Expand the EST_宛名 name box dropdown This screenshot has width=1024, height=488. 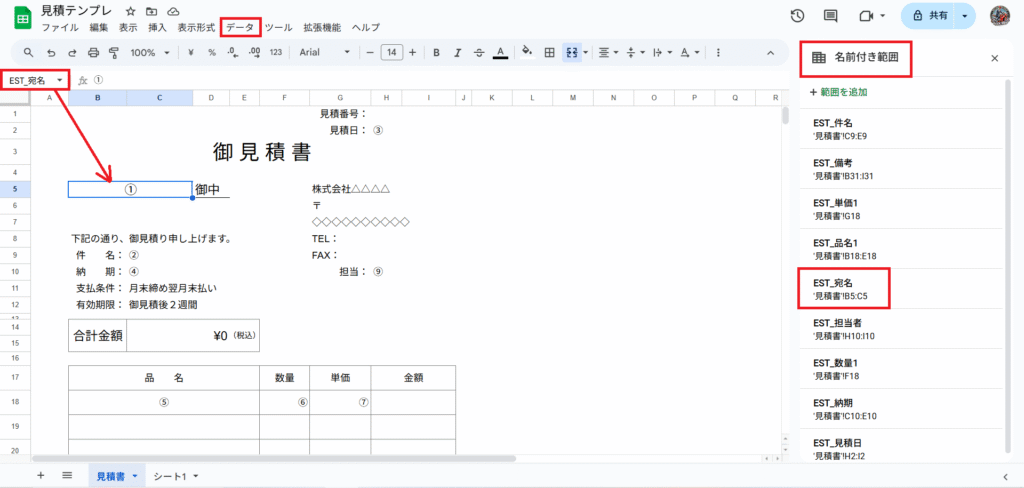click(x=60, y=80)
